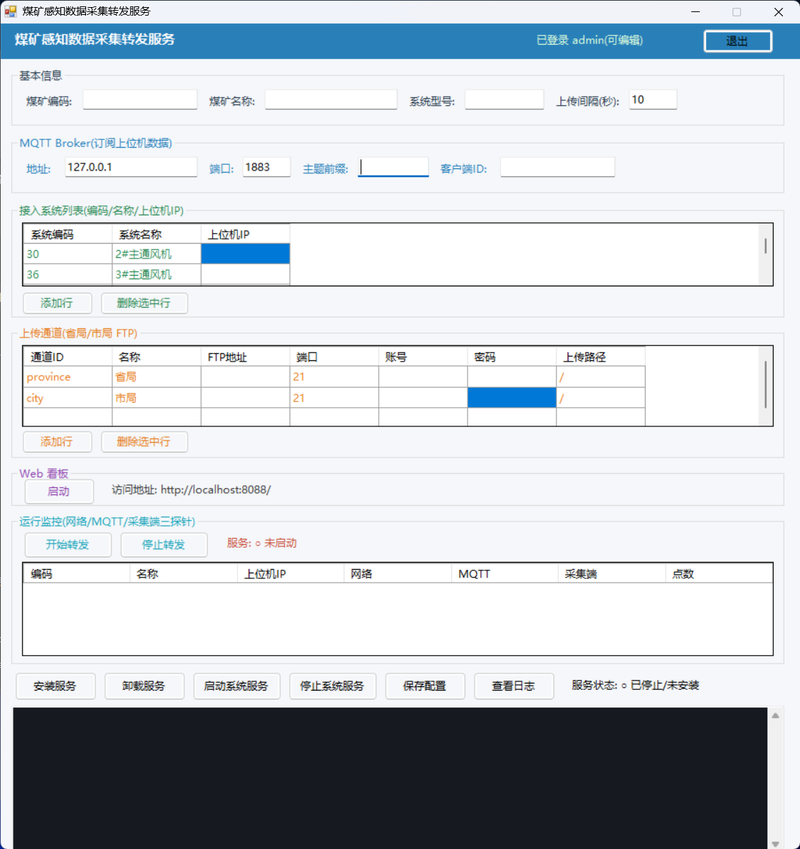Click the MQTT 端口 field showing 1883

point(266,167)
